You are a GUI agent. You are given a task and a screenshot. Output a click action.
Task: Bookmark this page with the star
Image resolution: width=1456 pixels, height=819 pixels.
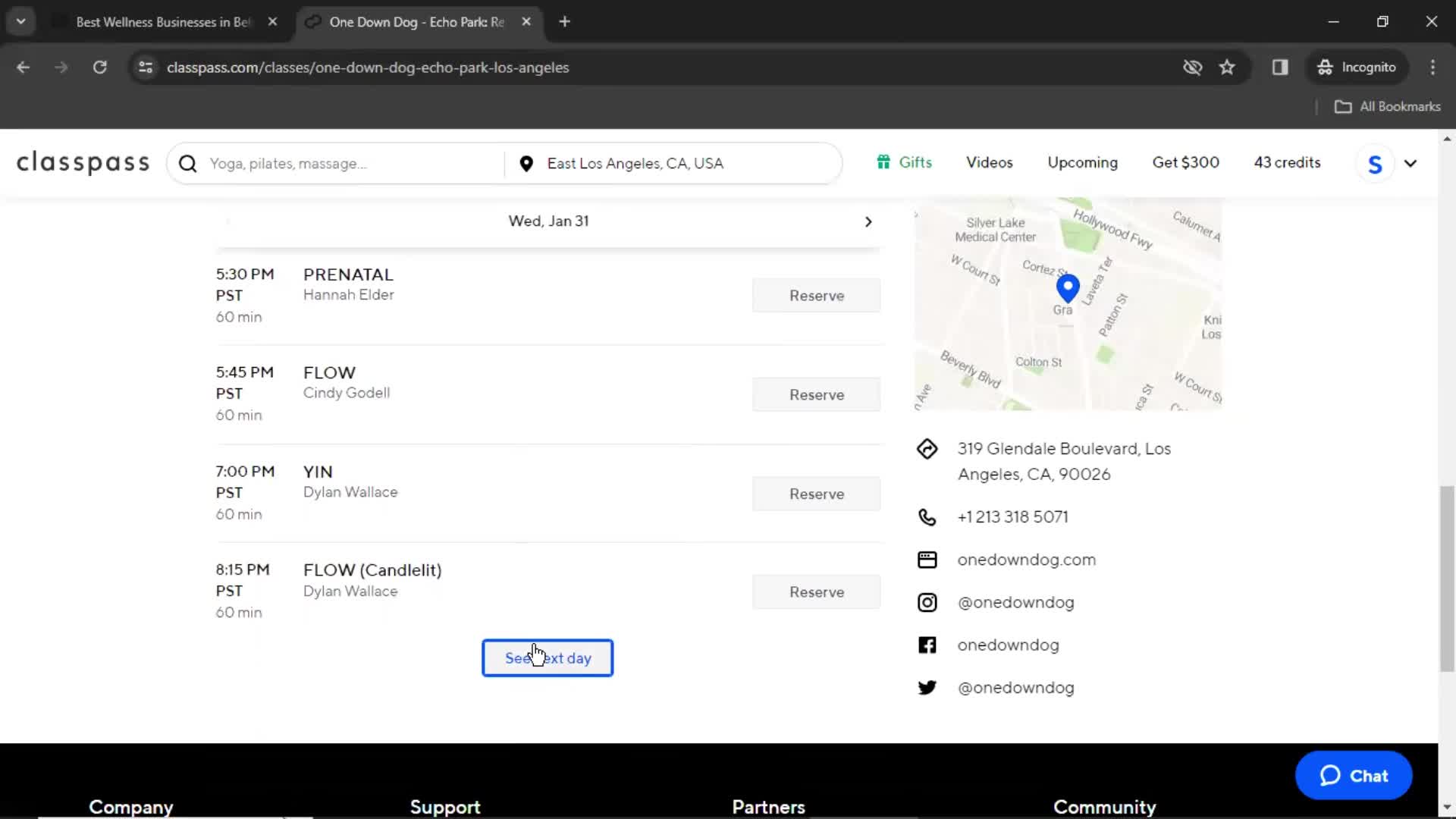pyautogui.click(x=1227, y=67)
